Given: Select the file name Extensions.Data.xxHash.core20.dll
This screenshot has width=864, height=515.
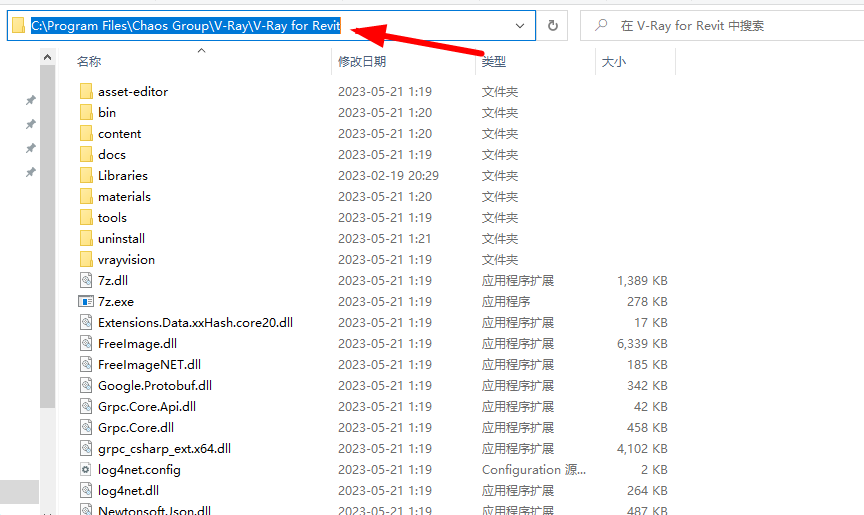Looking at the screenshot, I should (x=196, y=322).
